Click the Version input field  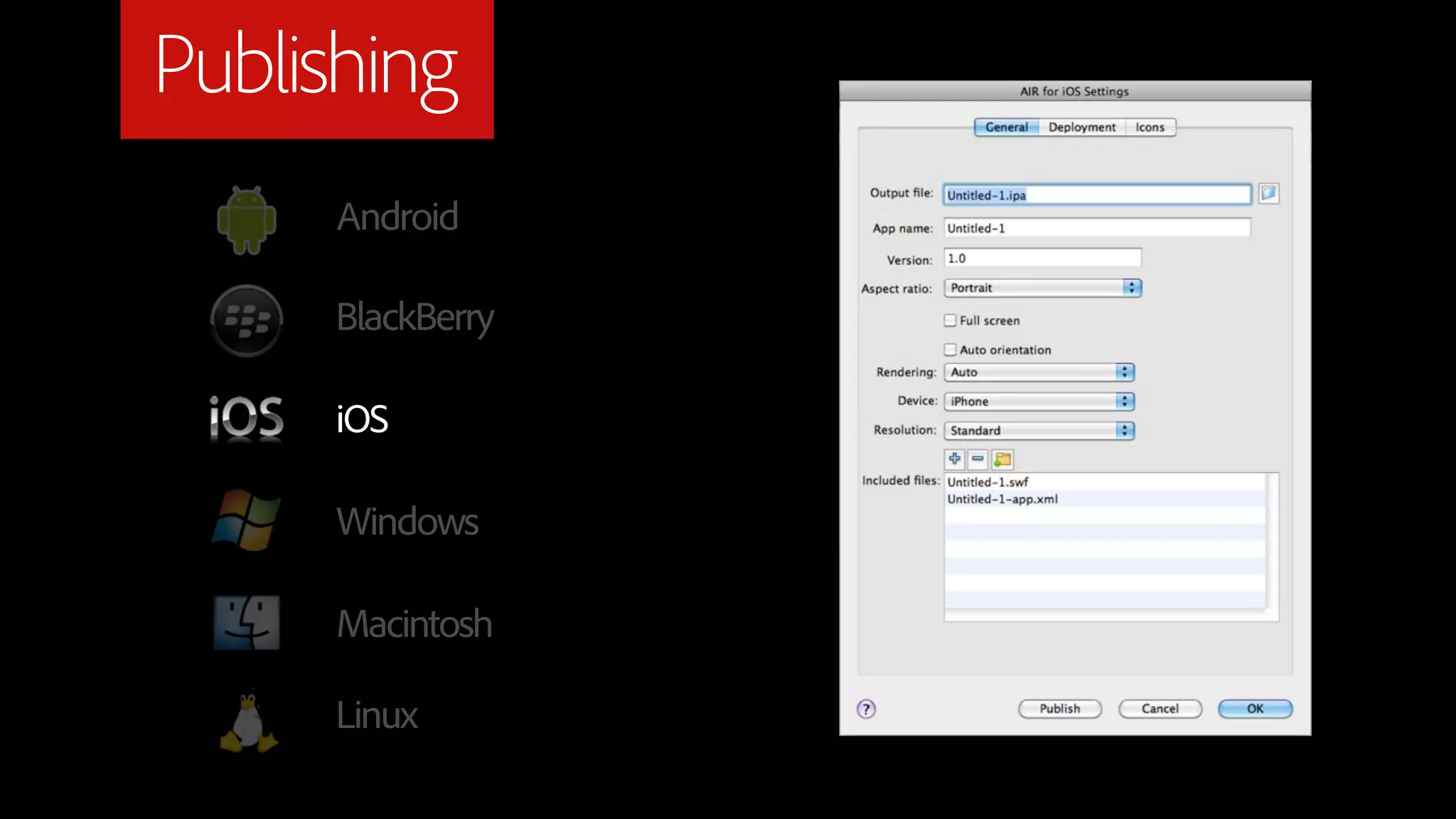1042,258
